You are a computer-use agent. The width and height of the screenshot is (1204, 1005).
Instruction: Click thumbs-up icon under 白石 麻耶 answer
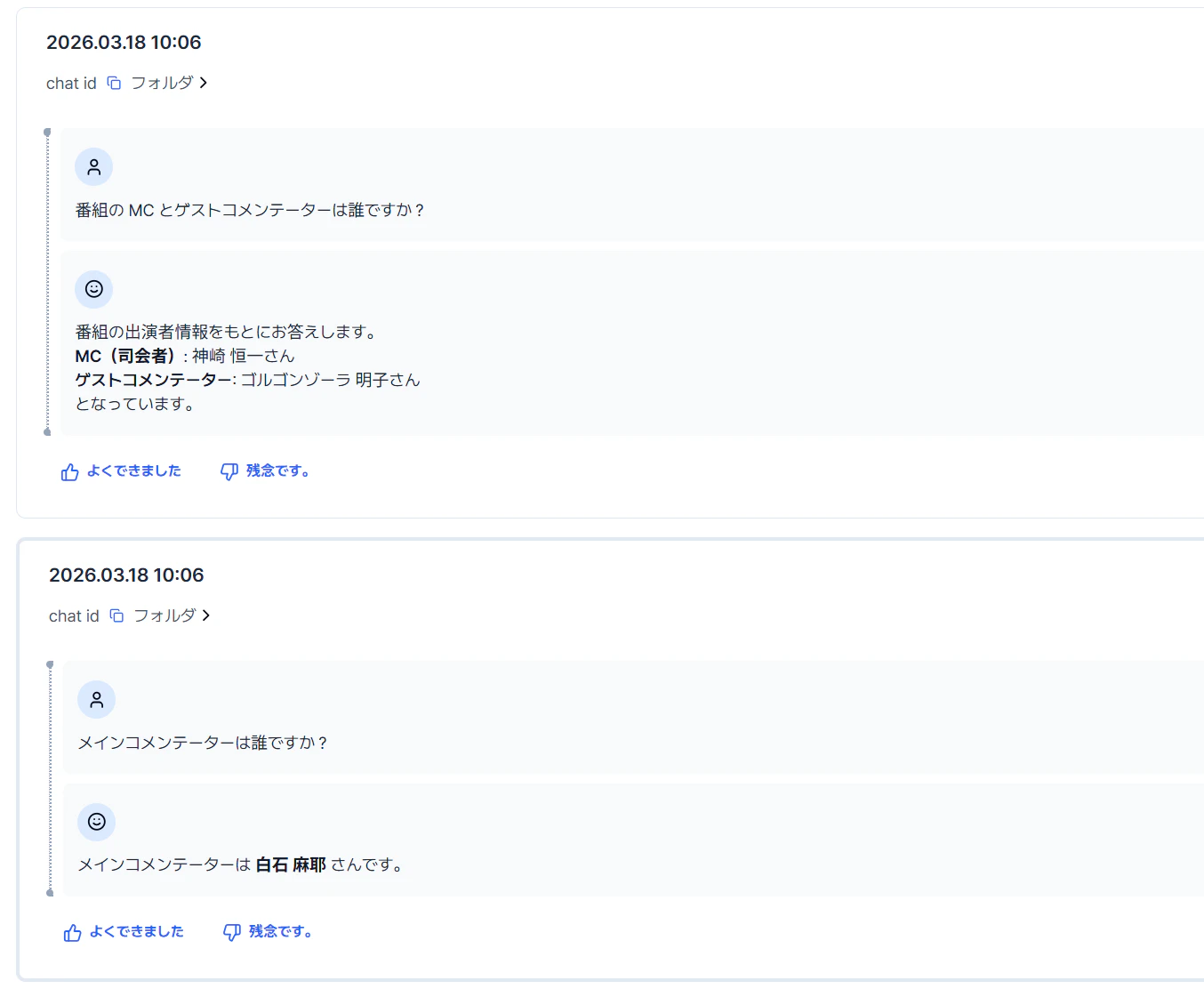(x=73, y=932)
